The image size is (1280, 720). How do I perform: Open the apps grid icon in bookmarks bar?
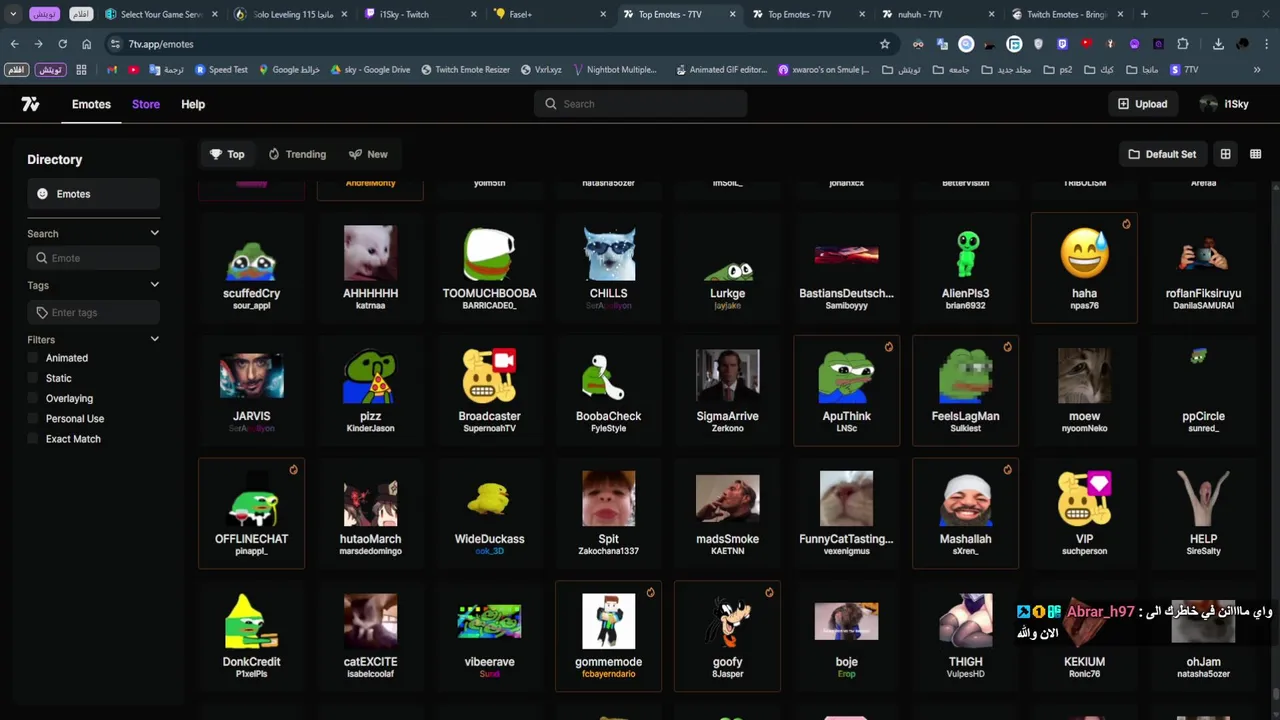(81, 70)
